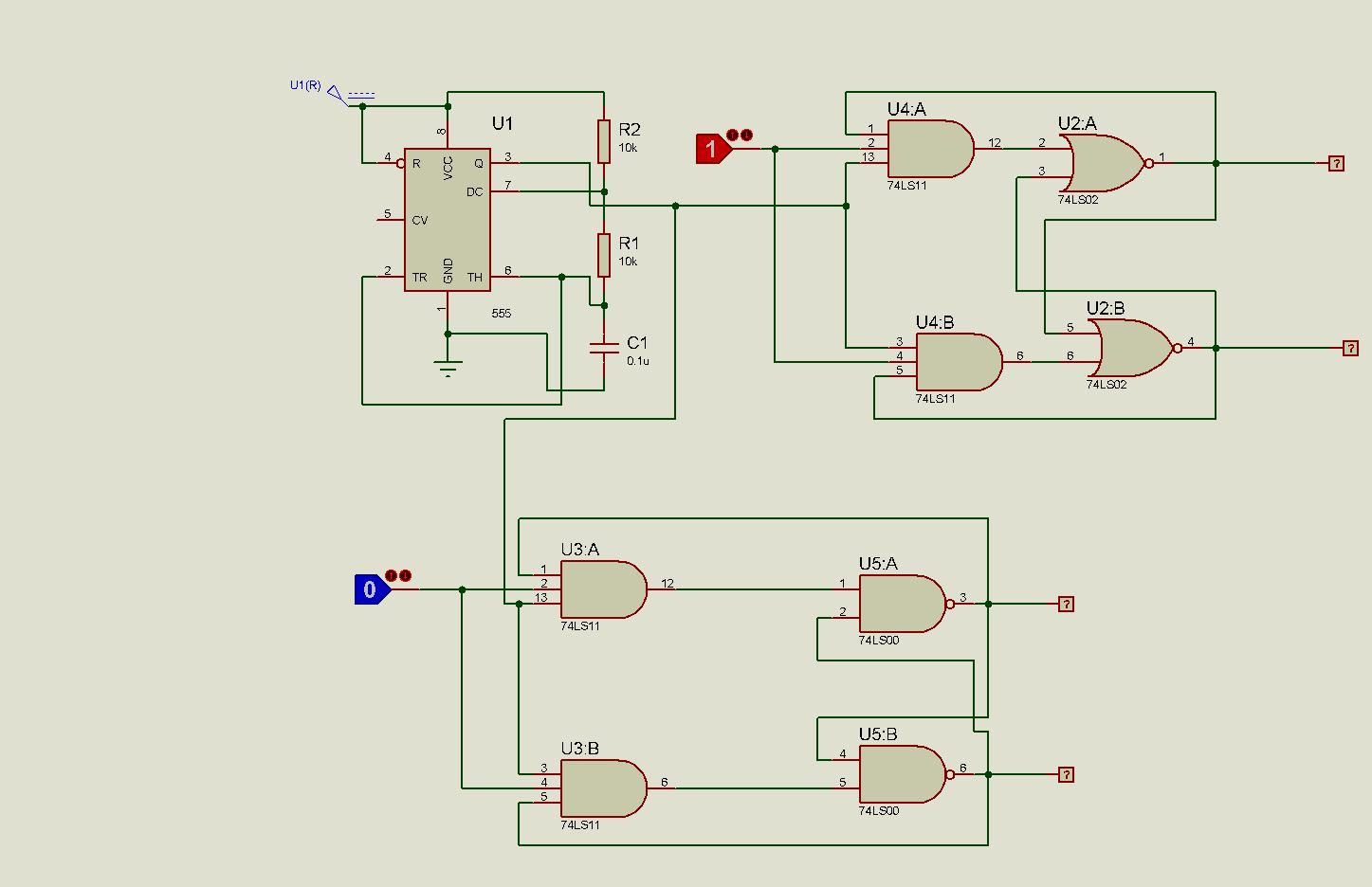Select AND gate U4:A
The width and height of the screenshot is (1372, 887).
point(929,150)
